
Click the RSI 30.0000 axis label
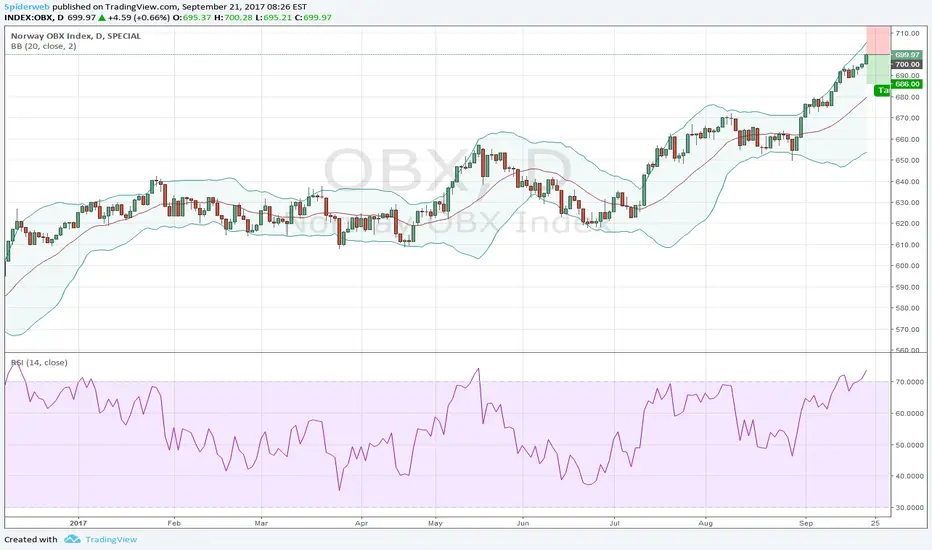point(909,507)
